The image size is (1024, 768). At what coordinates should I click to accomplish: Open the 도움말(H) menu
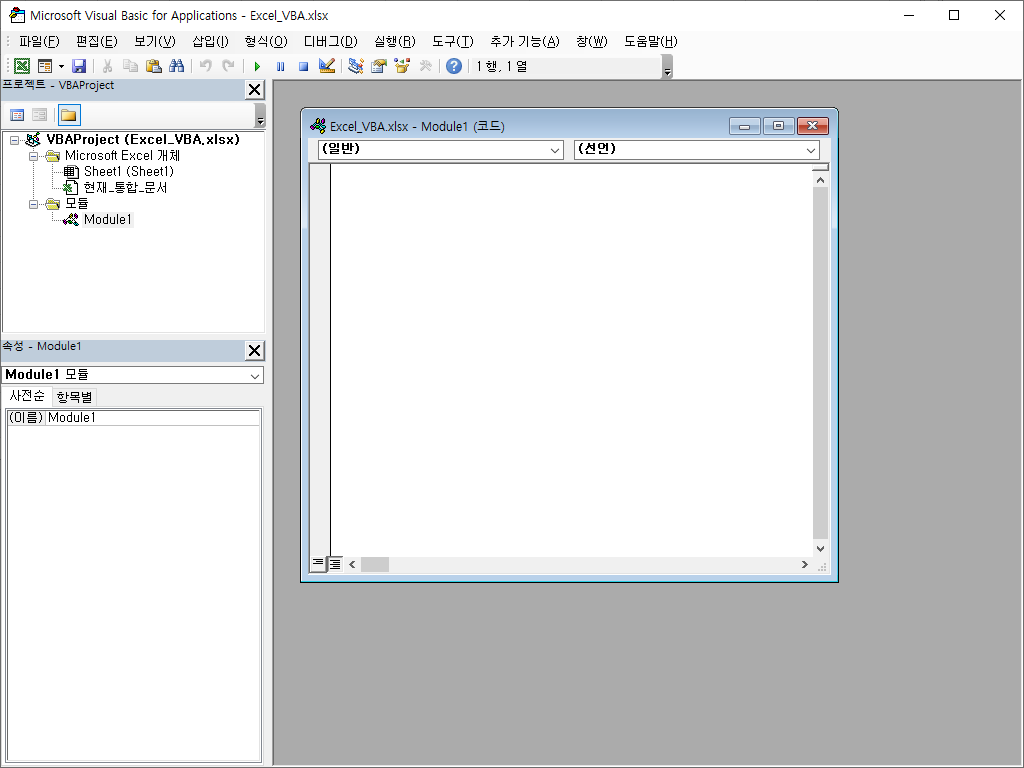[x=650, y=41]
